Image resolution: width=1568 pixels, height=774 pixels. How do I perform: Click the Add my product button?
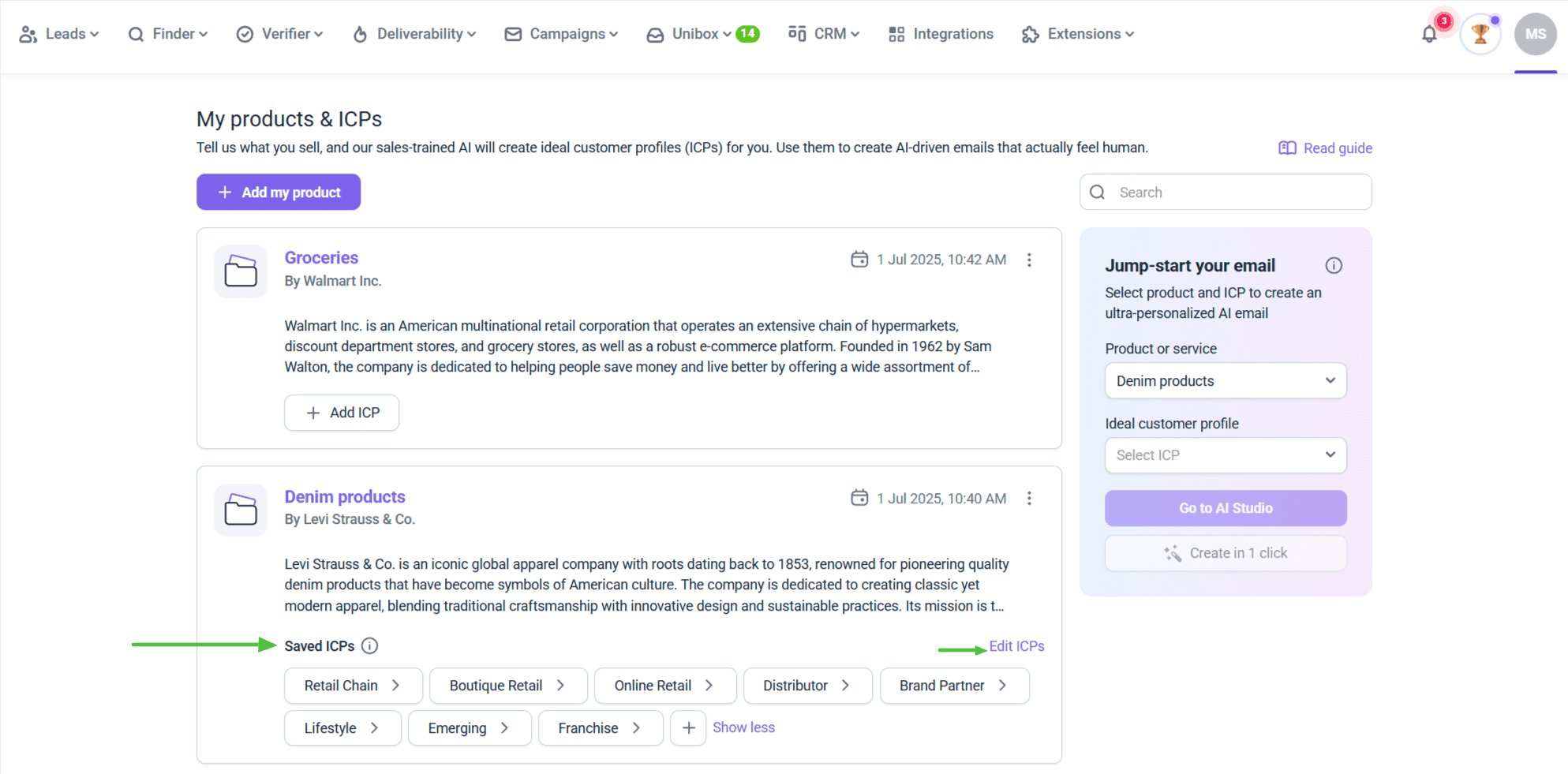(x=279, y=193)
